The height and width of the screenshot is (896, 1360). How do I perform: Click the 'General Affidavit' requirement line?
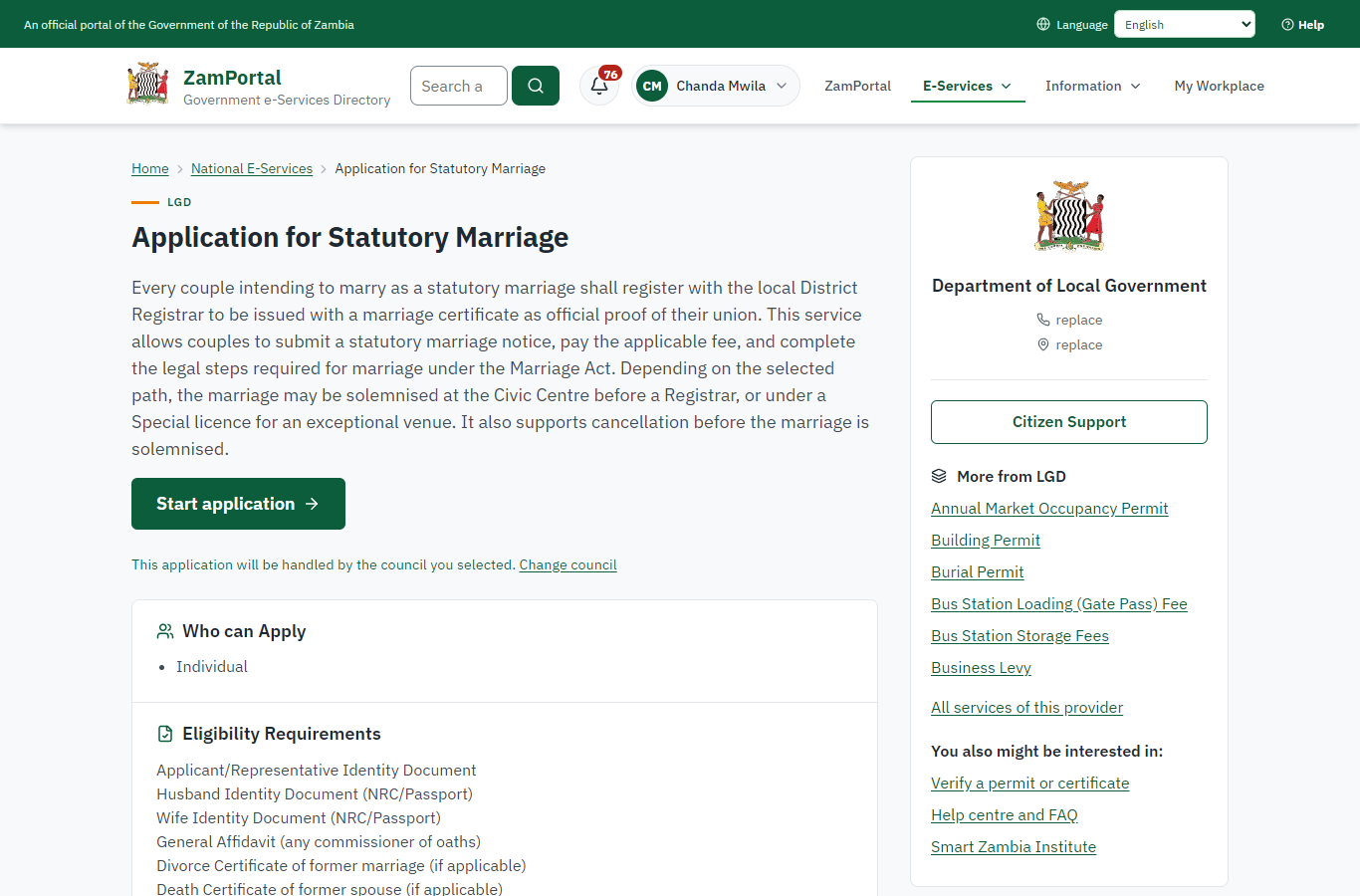tap(319, 841)
